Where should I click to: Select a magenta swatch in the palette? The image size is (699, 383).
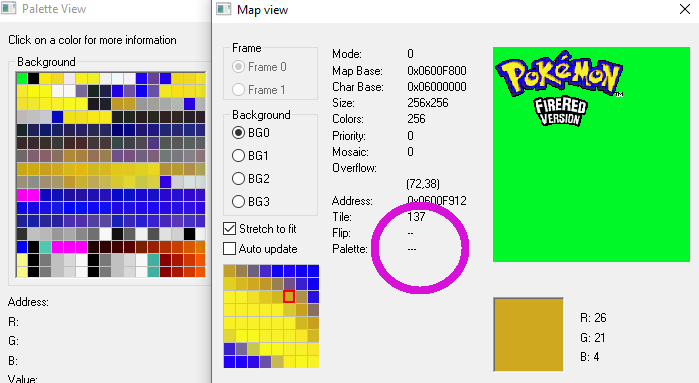point(22,195)
